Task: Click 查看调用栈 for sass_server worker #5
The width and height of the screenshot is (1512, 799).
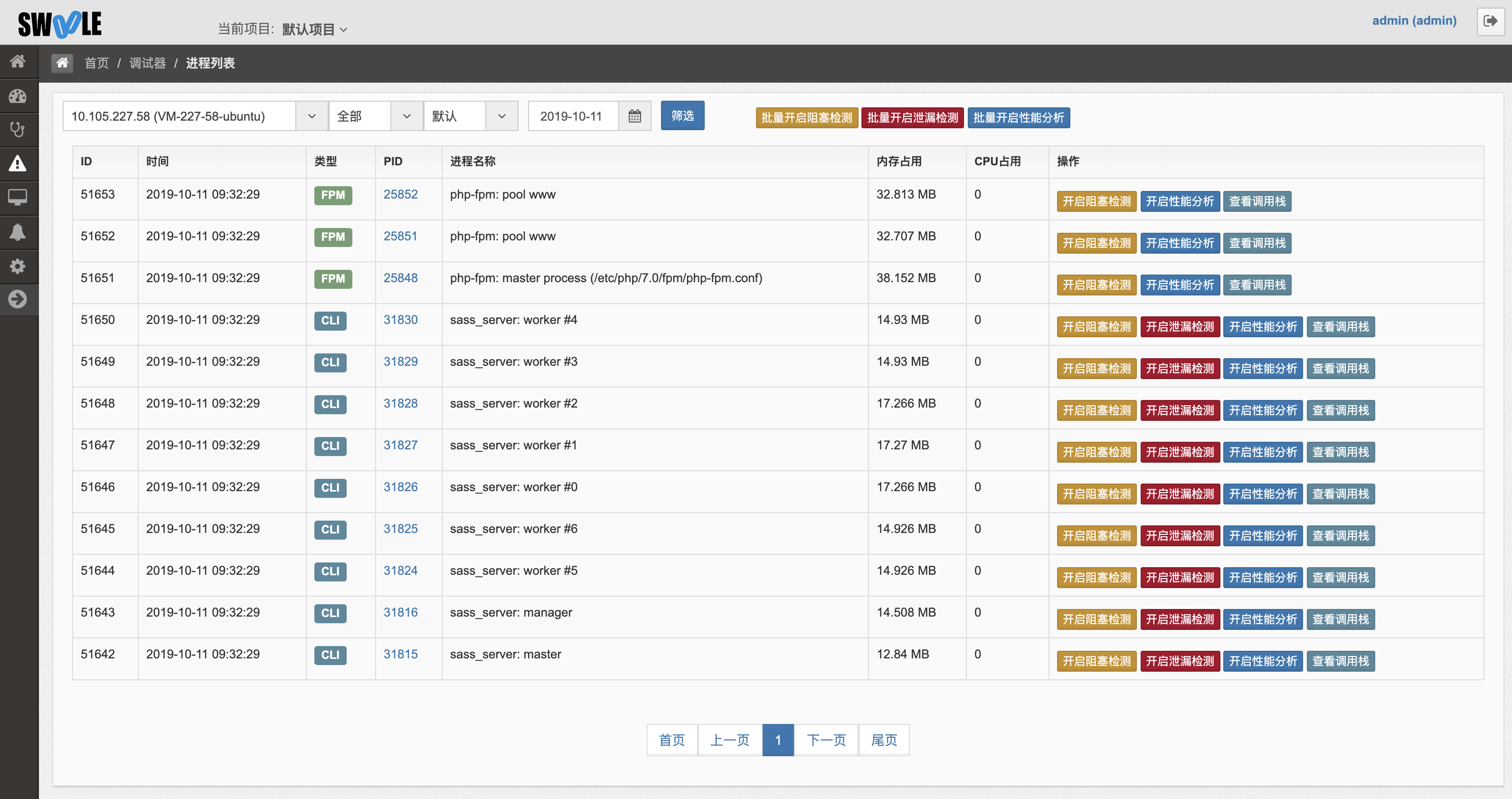Action: point(1340,577)
